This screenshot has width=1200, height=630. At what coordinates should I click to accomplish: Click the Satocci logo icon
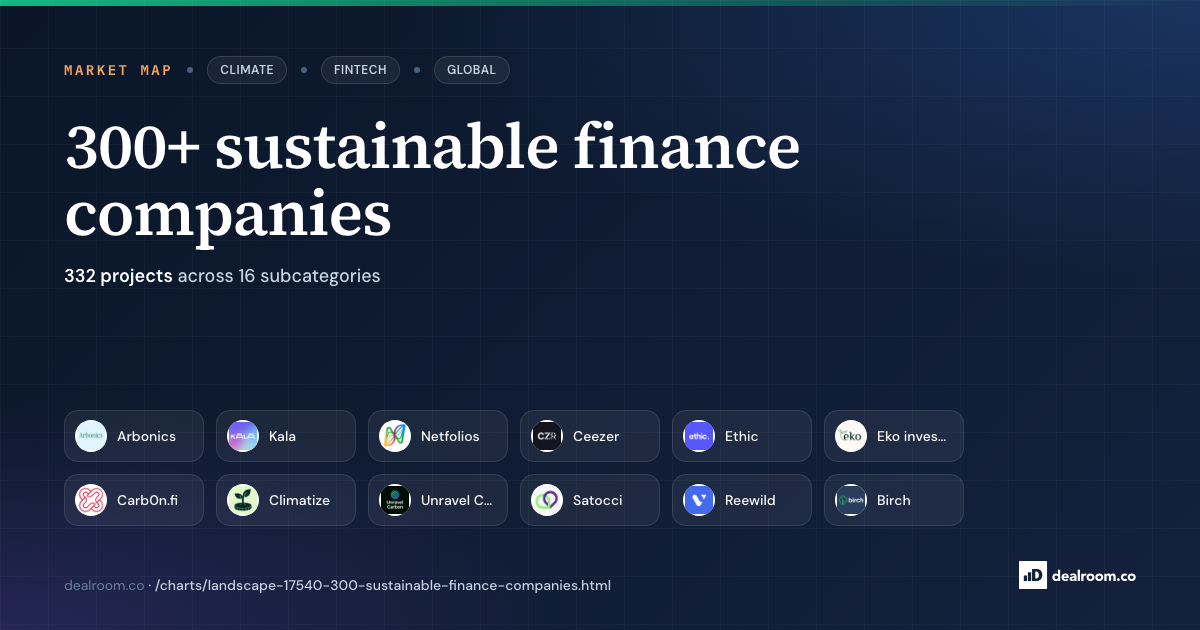pyautogui.click(x=547, y=500)
